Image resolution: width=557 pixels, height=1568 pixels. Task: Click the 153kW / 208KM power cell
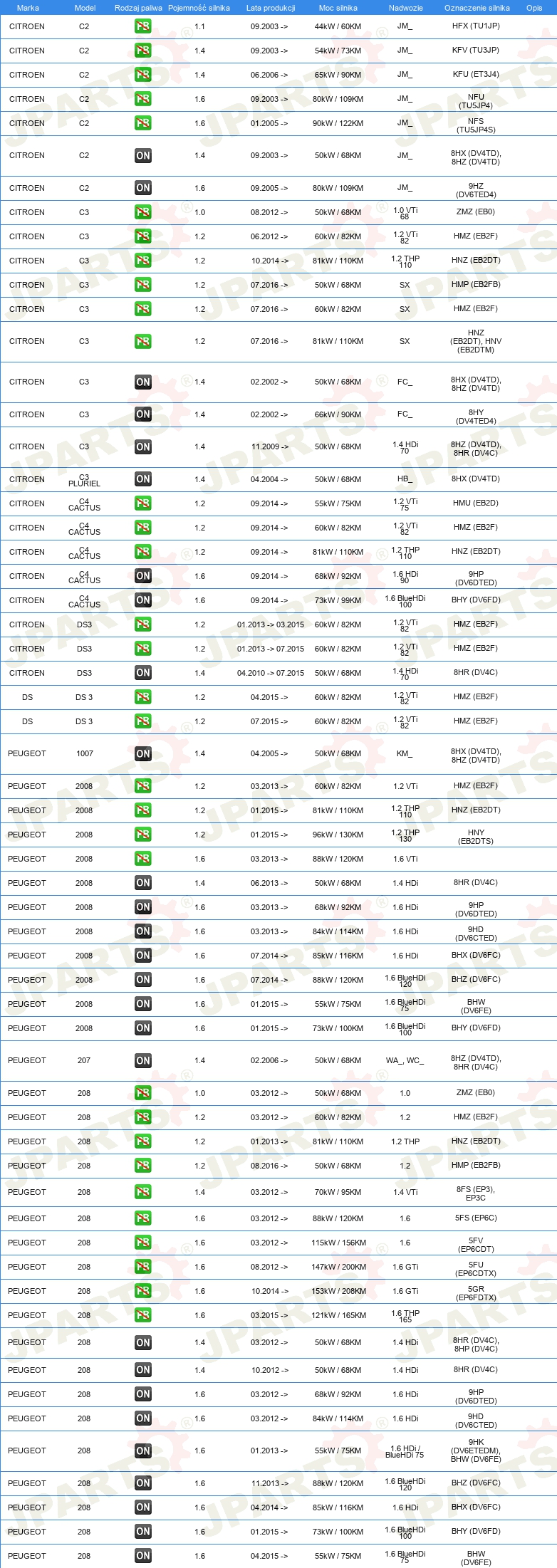pyautogui.click(x=338, y=1291)
